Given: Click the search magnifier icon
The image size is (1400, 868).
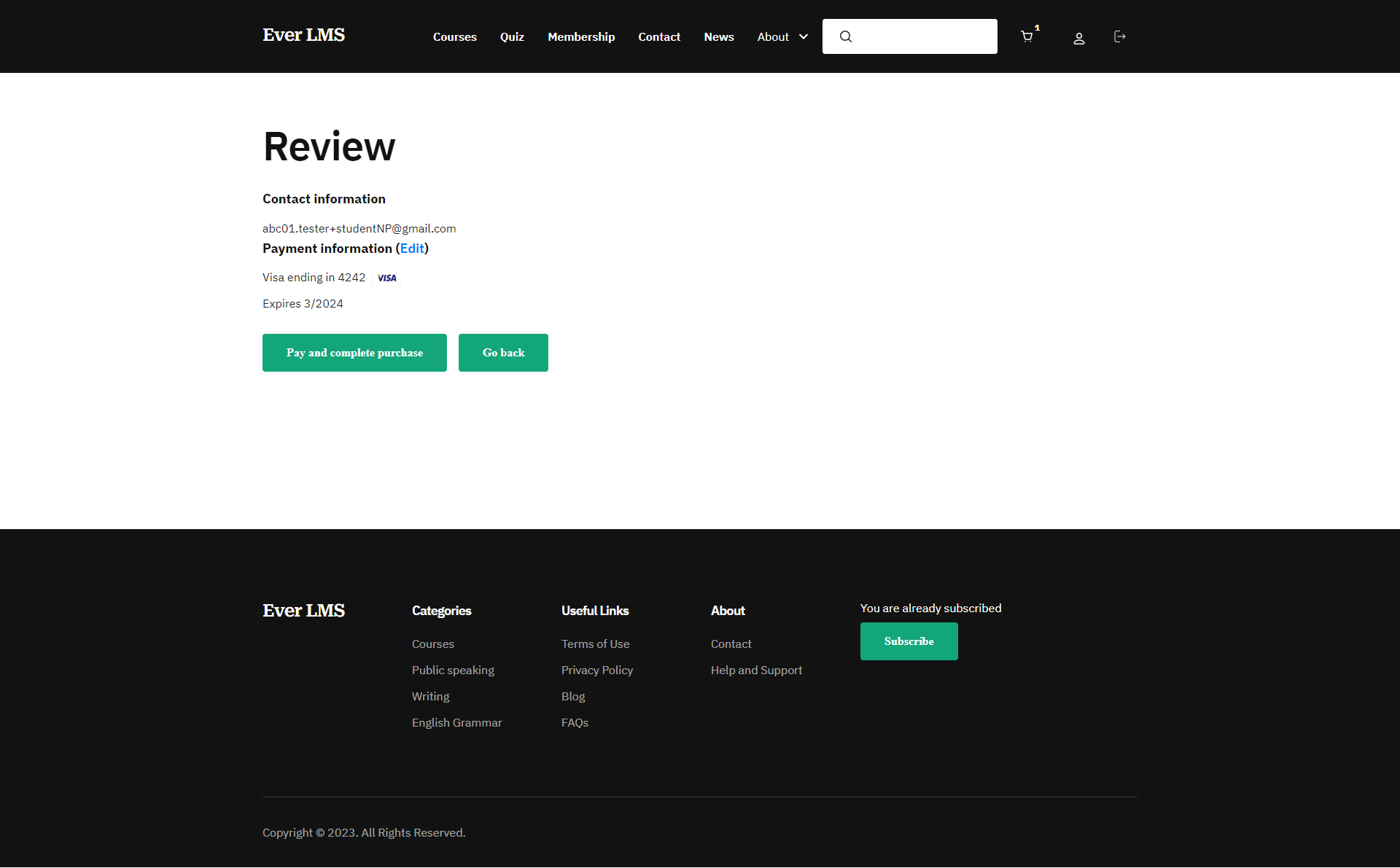Looking at the screenshot, I should point(846,36).
